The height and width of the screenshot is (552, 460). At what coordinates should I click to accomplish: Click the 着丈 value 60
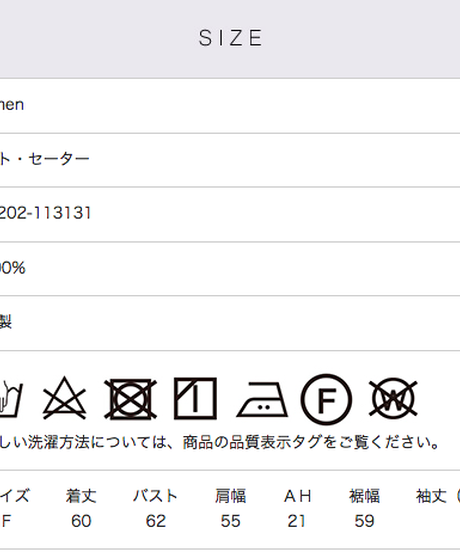pos(81,521)
